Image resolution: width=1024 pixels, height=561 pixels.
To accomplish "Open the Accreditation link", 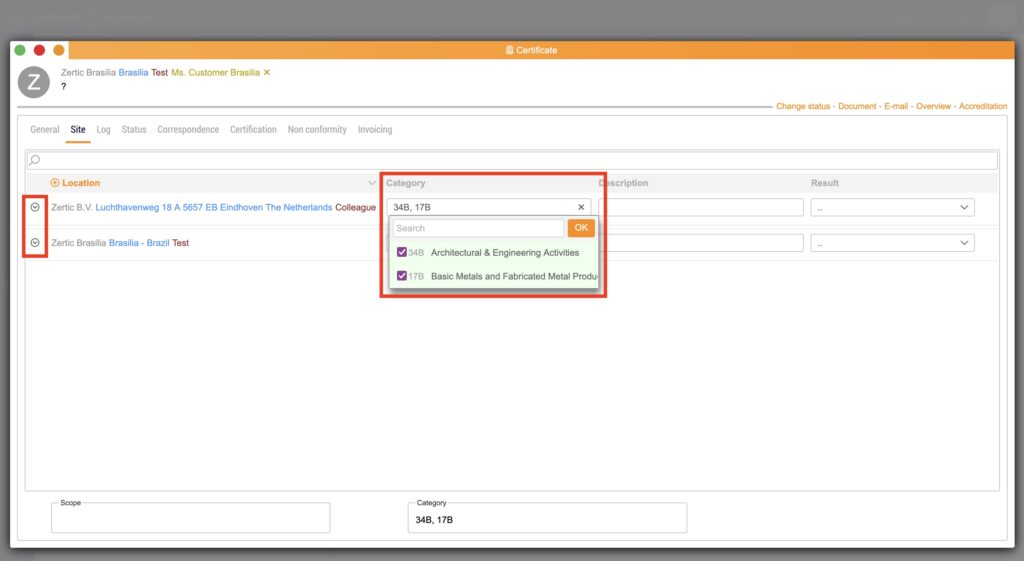I will 983,106.
